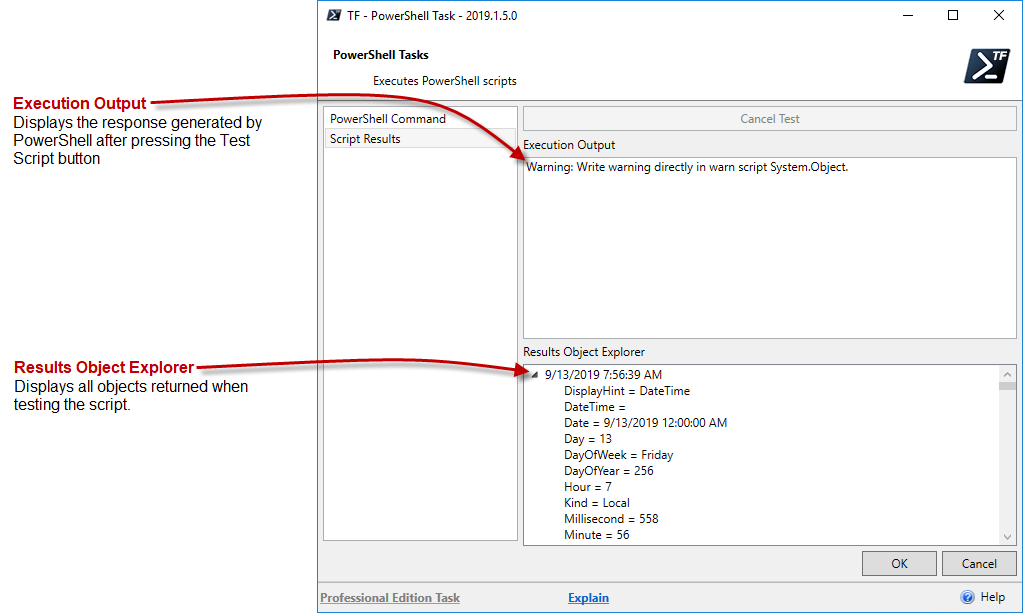Click the Cancel Test button
Image resolution: width=1023 pixels, height=613 pixels.
(x=770, y=119)
